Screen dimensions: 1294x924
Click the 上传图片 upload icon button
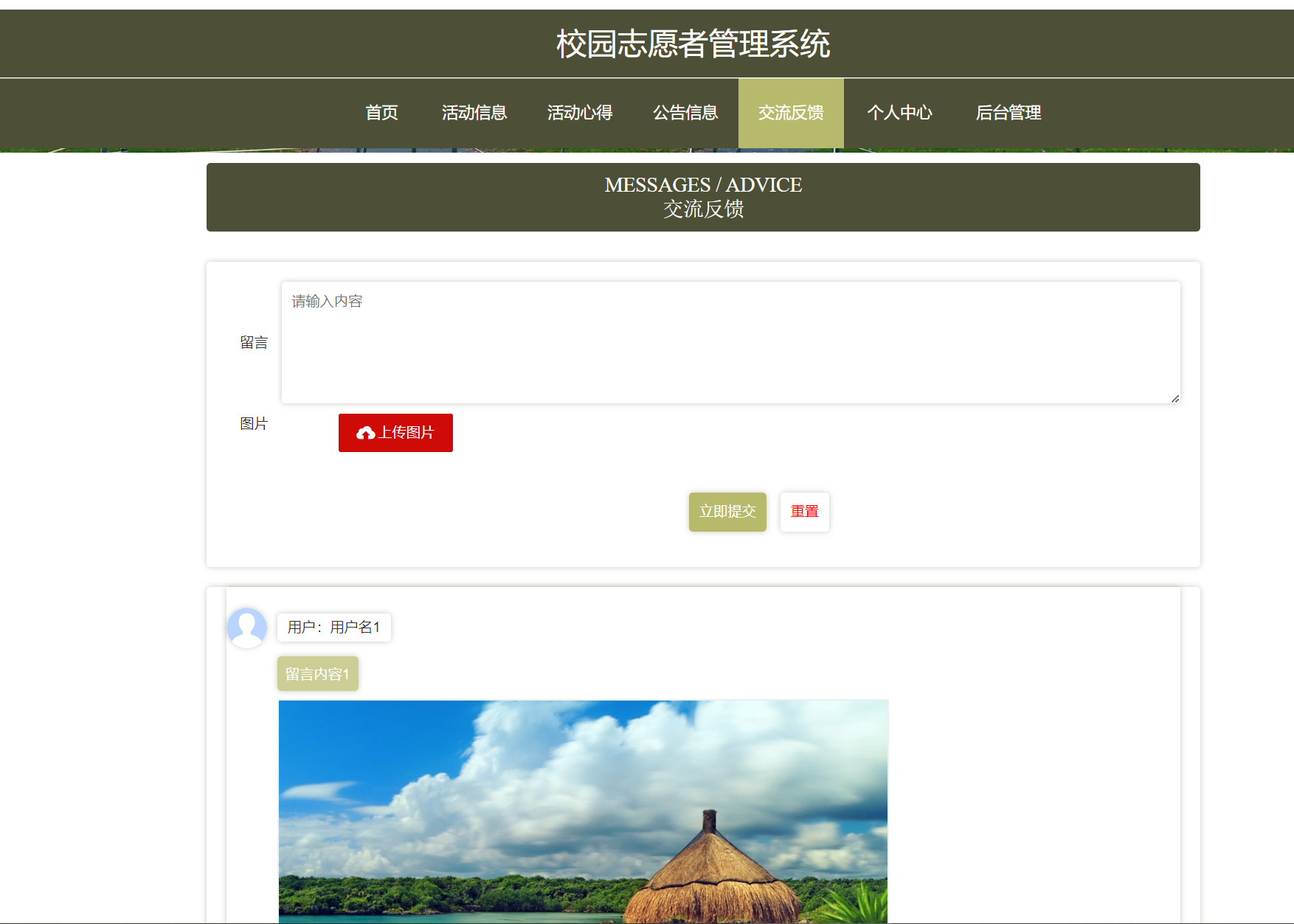click(395, 433)
